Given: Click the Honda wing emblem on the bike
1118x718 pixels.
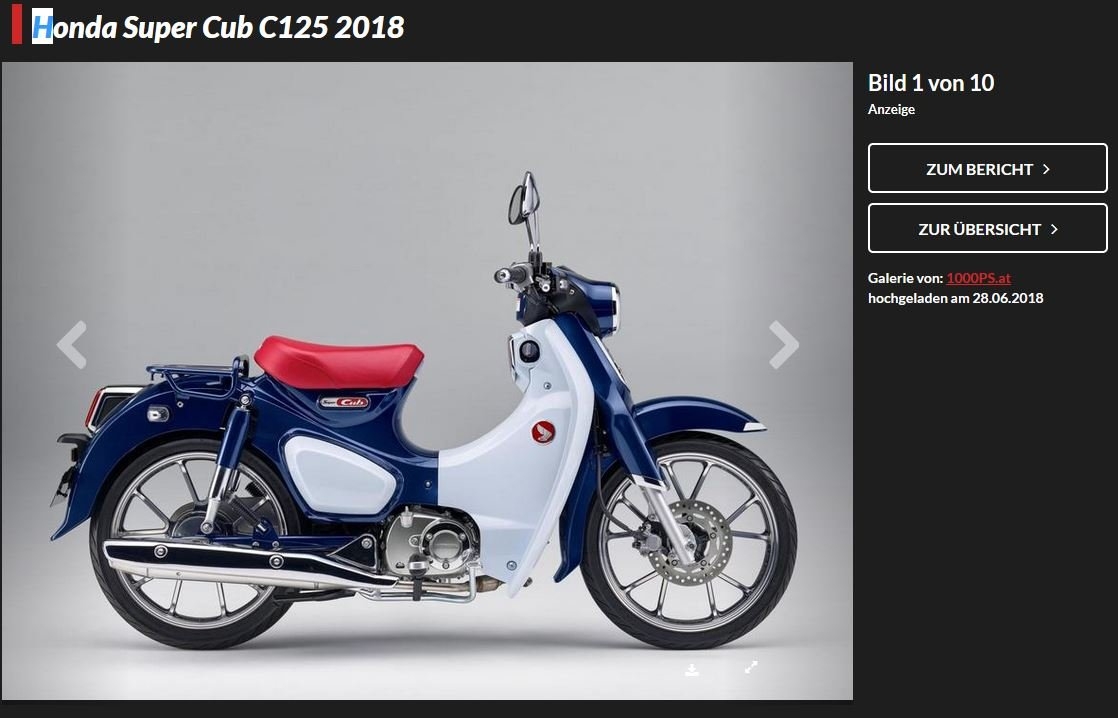Looking at the screenshot, I should tap(543, 432).
